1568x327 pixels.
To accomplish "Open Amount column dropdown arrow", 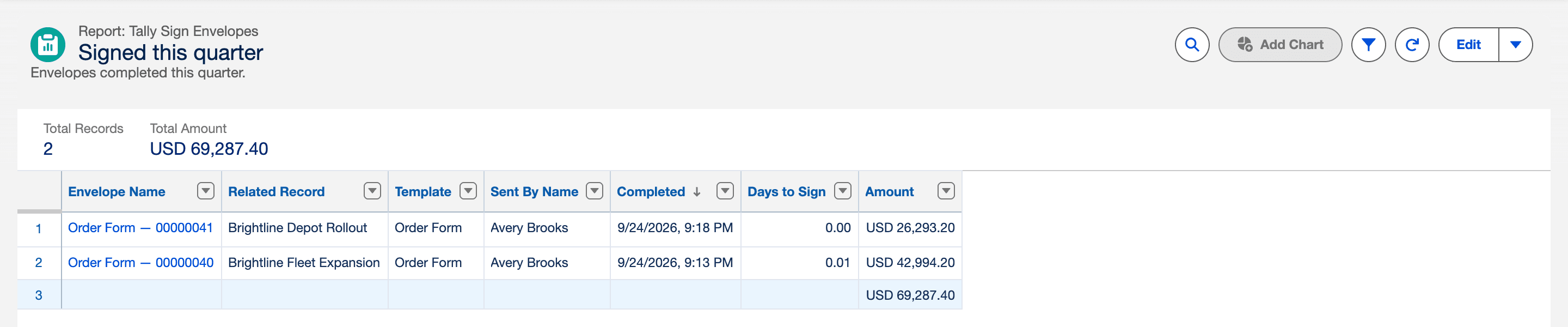I will (945, 191).
